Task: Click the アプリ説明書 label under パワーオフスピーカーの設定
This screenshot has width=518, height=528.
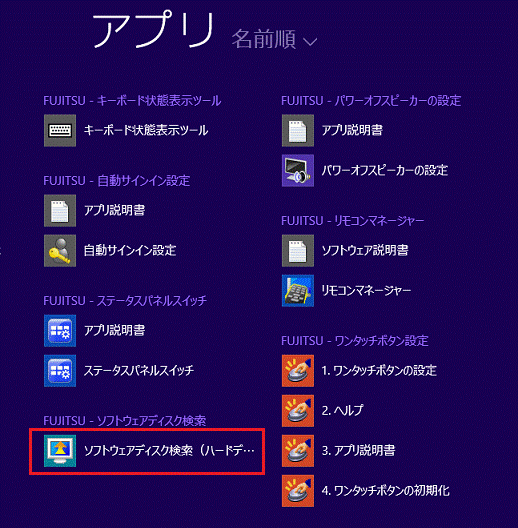Action: (352, 130)
